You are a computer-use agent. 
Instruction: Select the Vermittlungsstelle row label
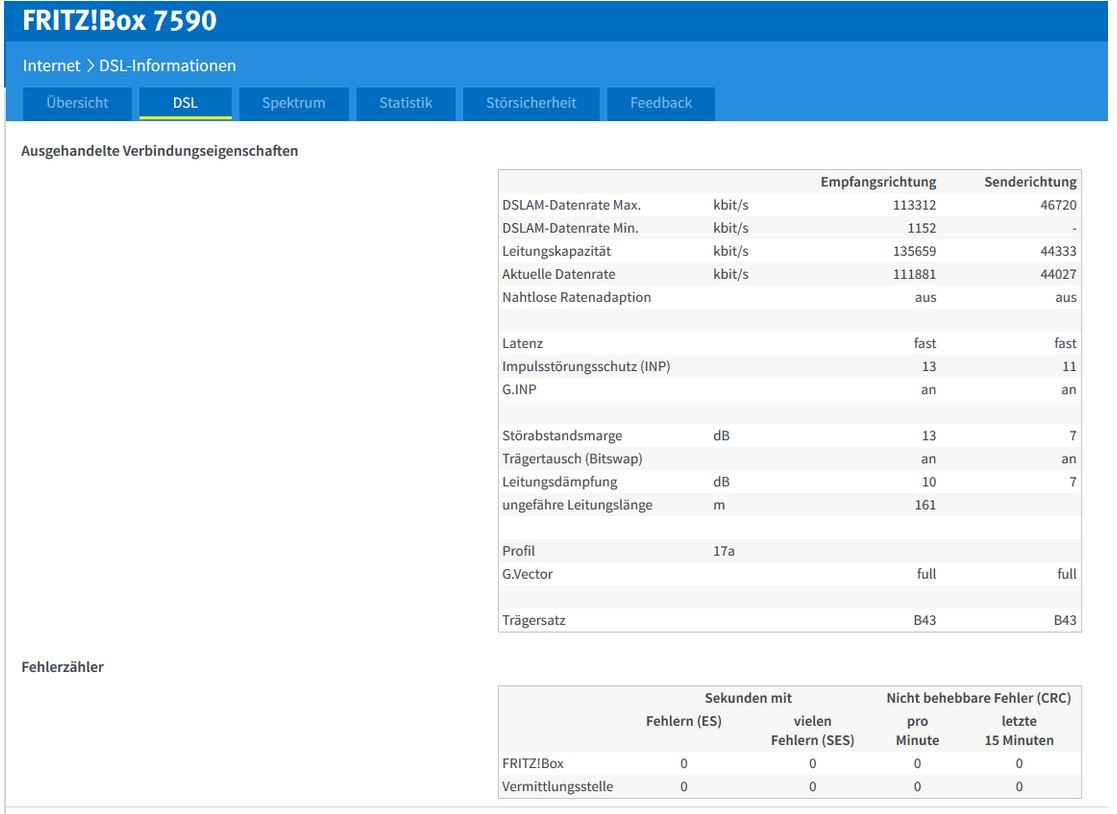[x=557, y=787]
